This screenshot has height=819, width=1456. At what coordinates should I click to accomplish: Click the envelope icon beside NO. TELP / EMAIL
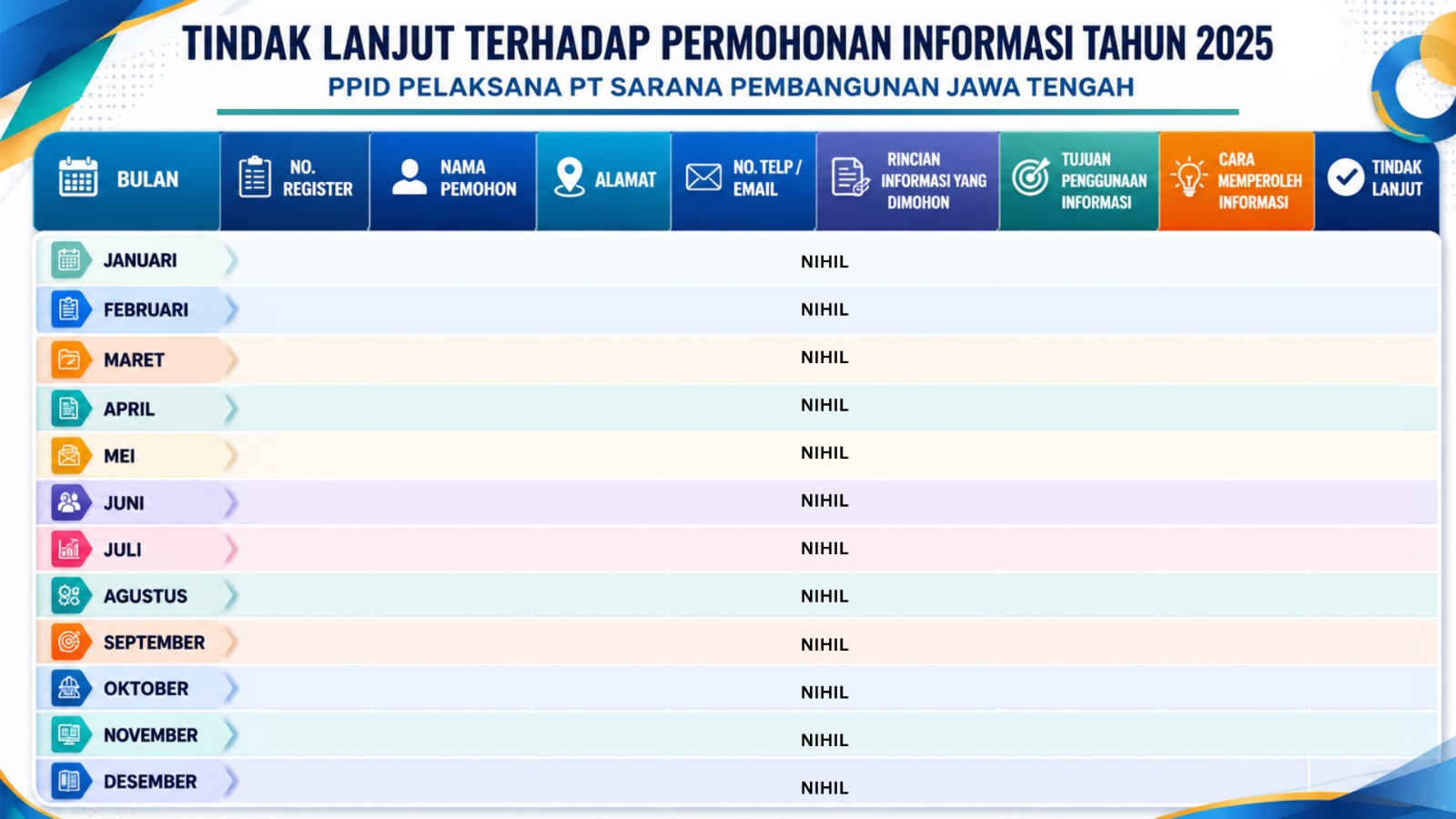click(703, 177)
